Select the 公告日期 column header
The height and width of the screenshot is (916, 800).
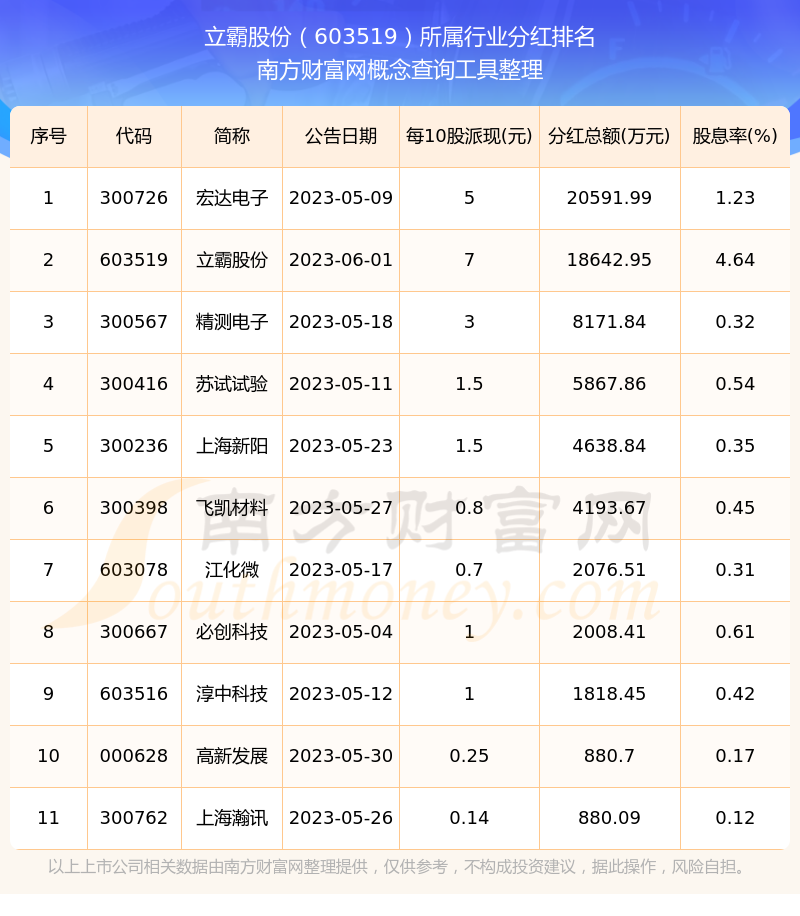(341, 136)
